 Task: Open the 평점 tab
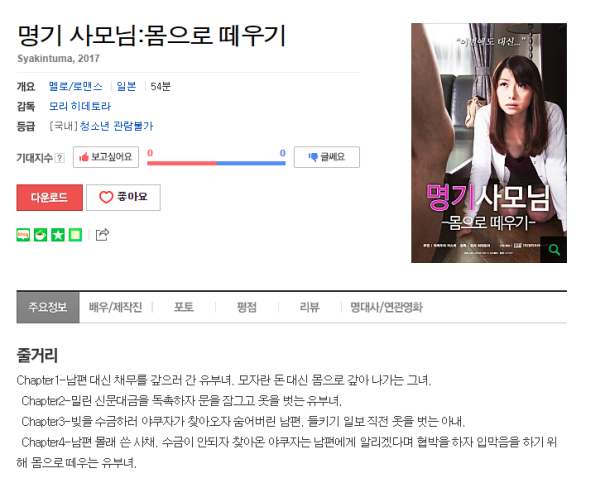click(247, 307)
